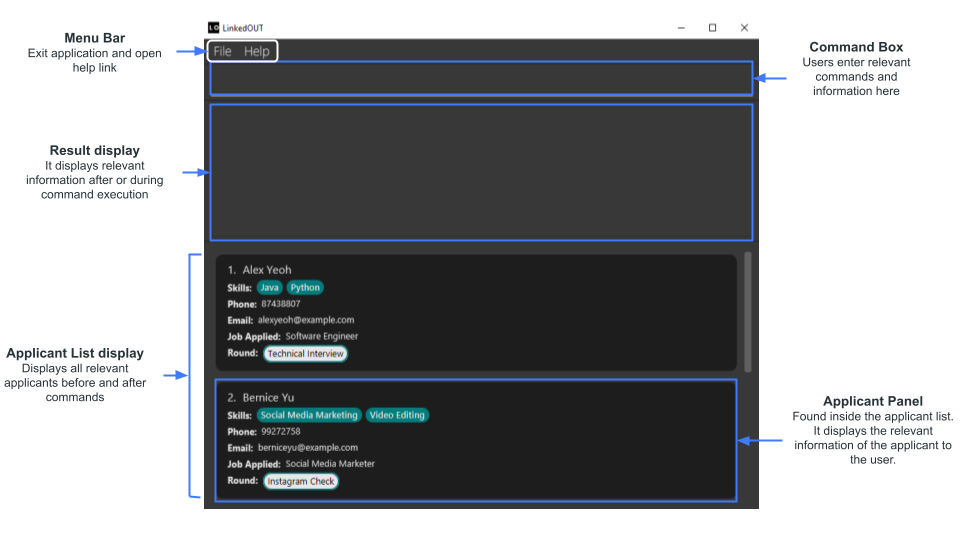The image size is (960, 540).
Task: Select the Python skill tag
Action: [305, 288]
